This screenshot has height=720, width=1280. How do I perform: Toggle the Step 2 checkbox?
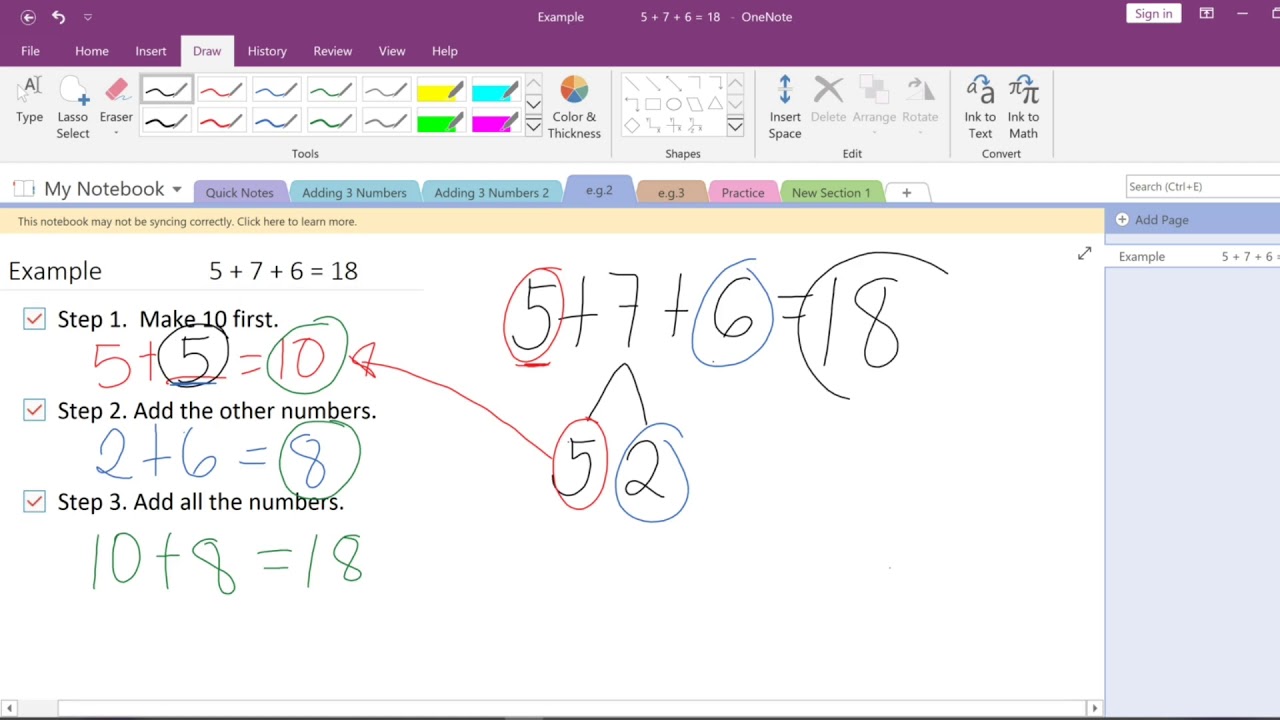pyautogui.click(x=35, y=410)
